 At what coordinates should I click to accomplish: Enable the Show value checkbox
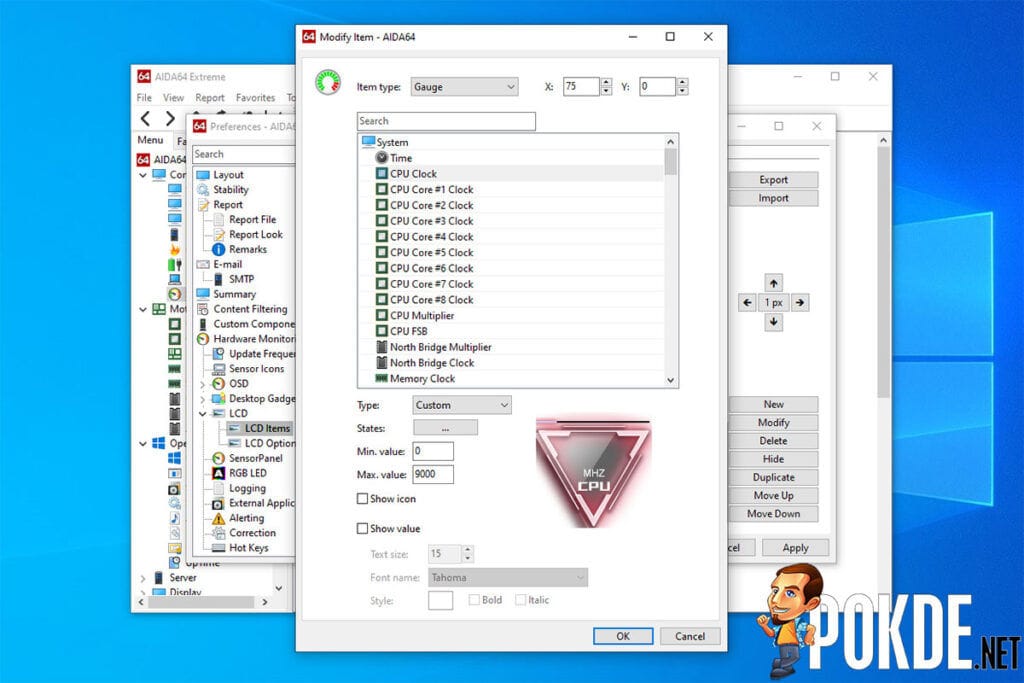(362, 529)
